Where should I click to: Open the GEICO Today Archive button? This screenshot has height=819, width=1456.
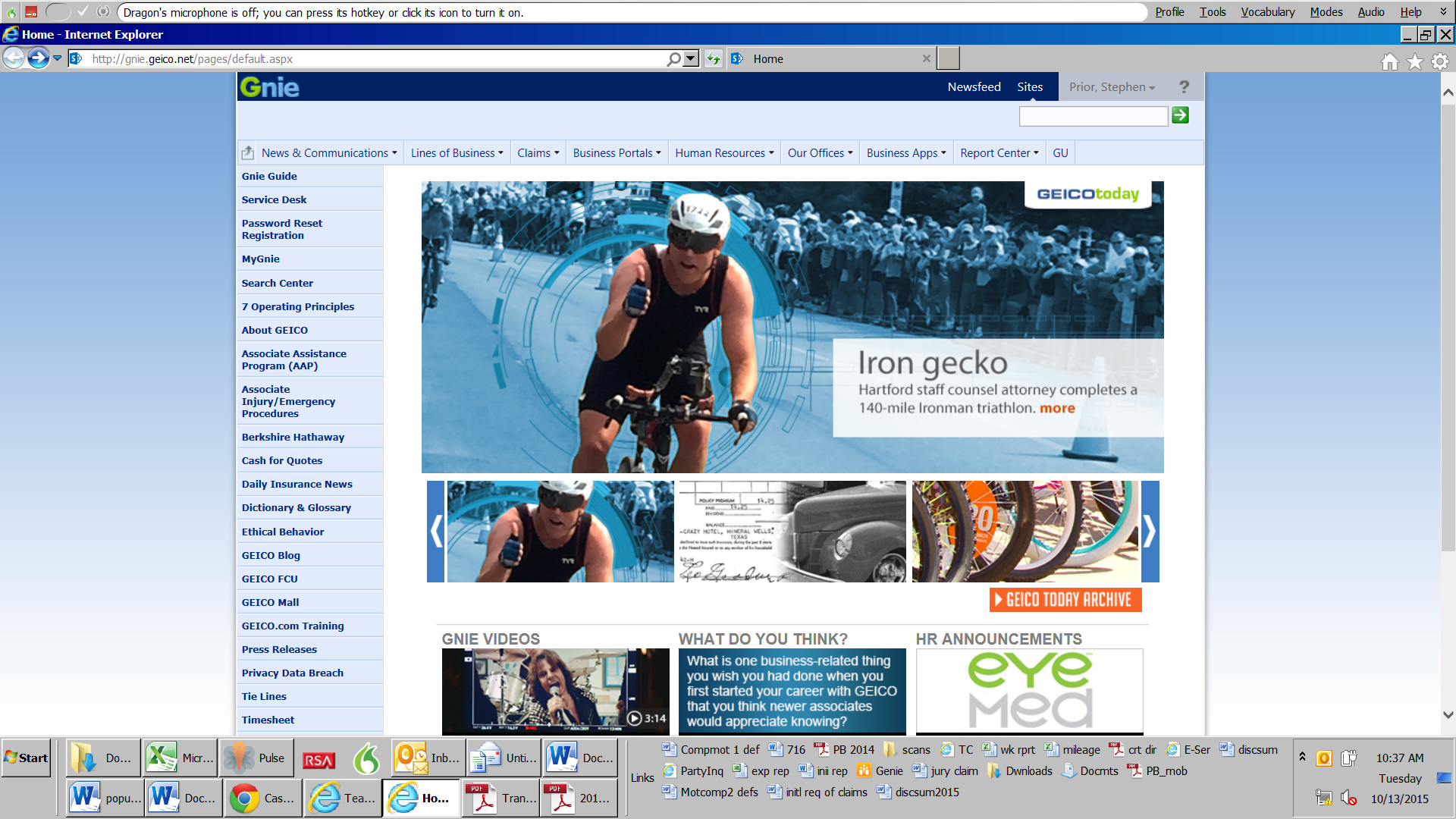(x=1065, y=600)
